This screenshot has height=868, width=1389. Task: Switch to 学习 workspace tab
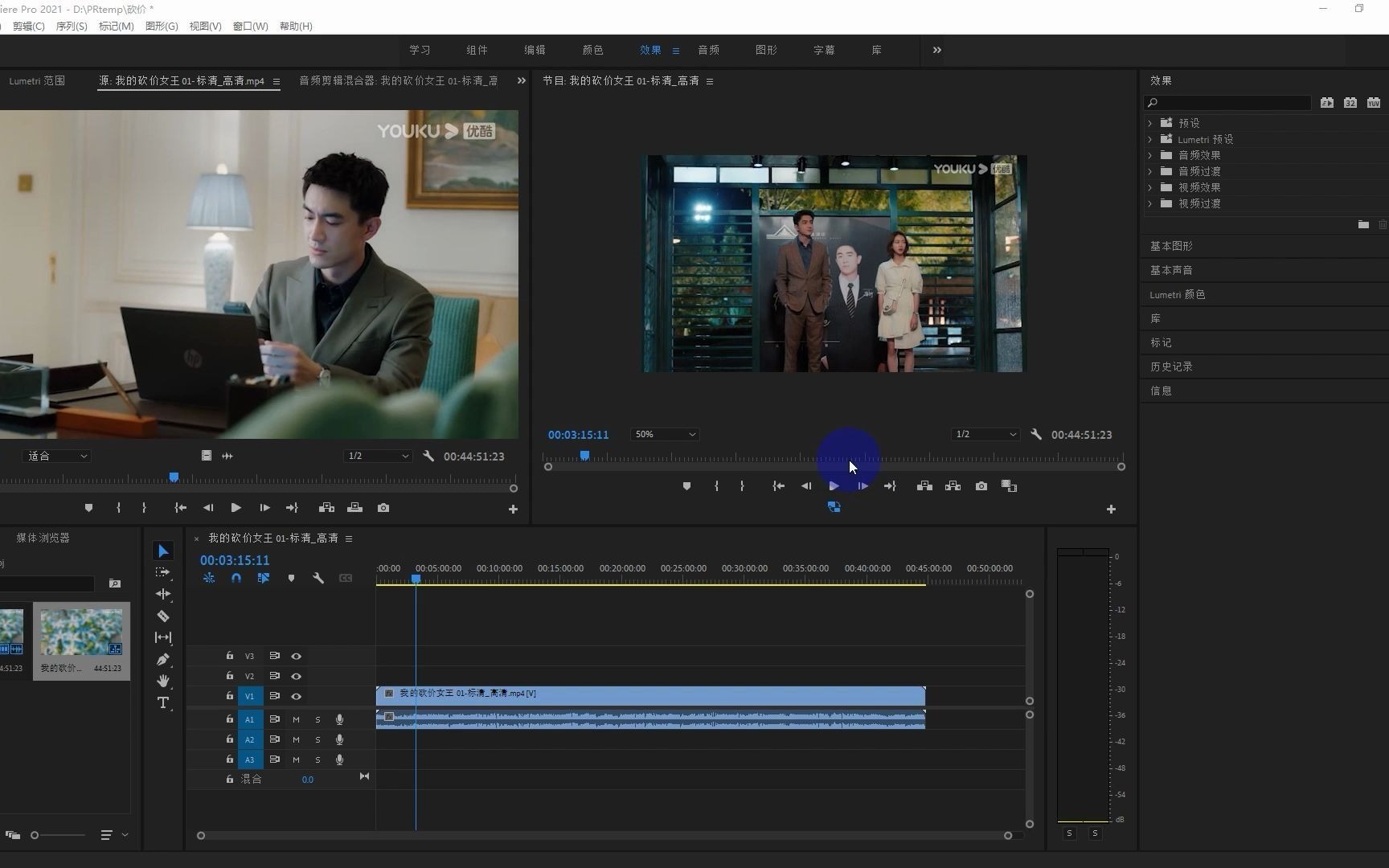pyautogui.click(x=420, y=50)
